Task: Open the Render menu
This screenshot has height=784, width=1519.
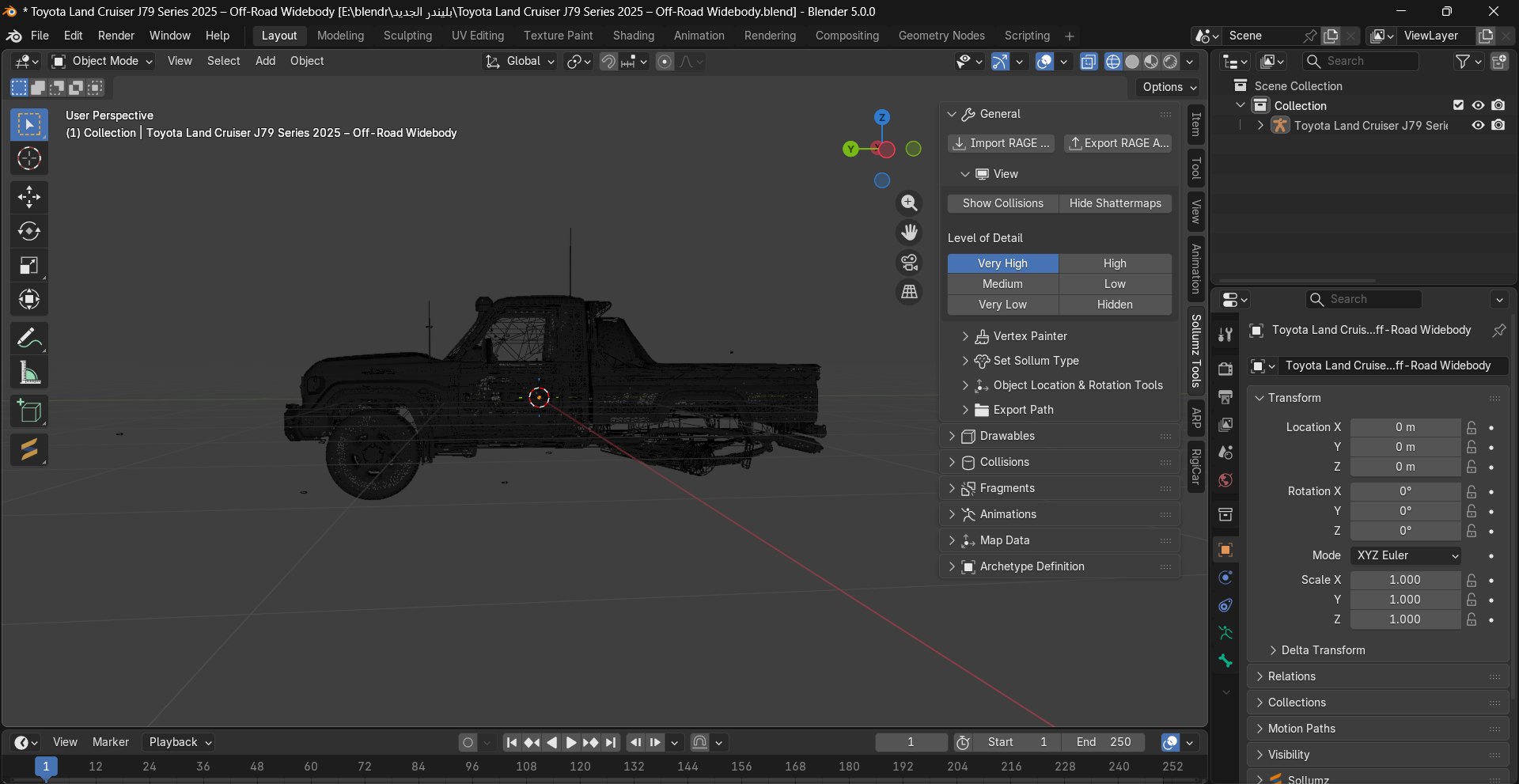Action: pyautogui.click(x=116, y=36)
